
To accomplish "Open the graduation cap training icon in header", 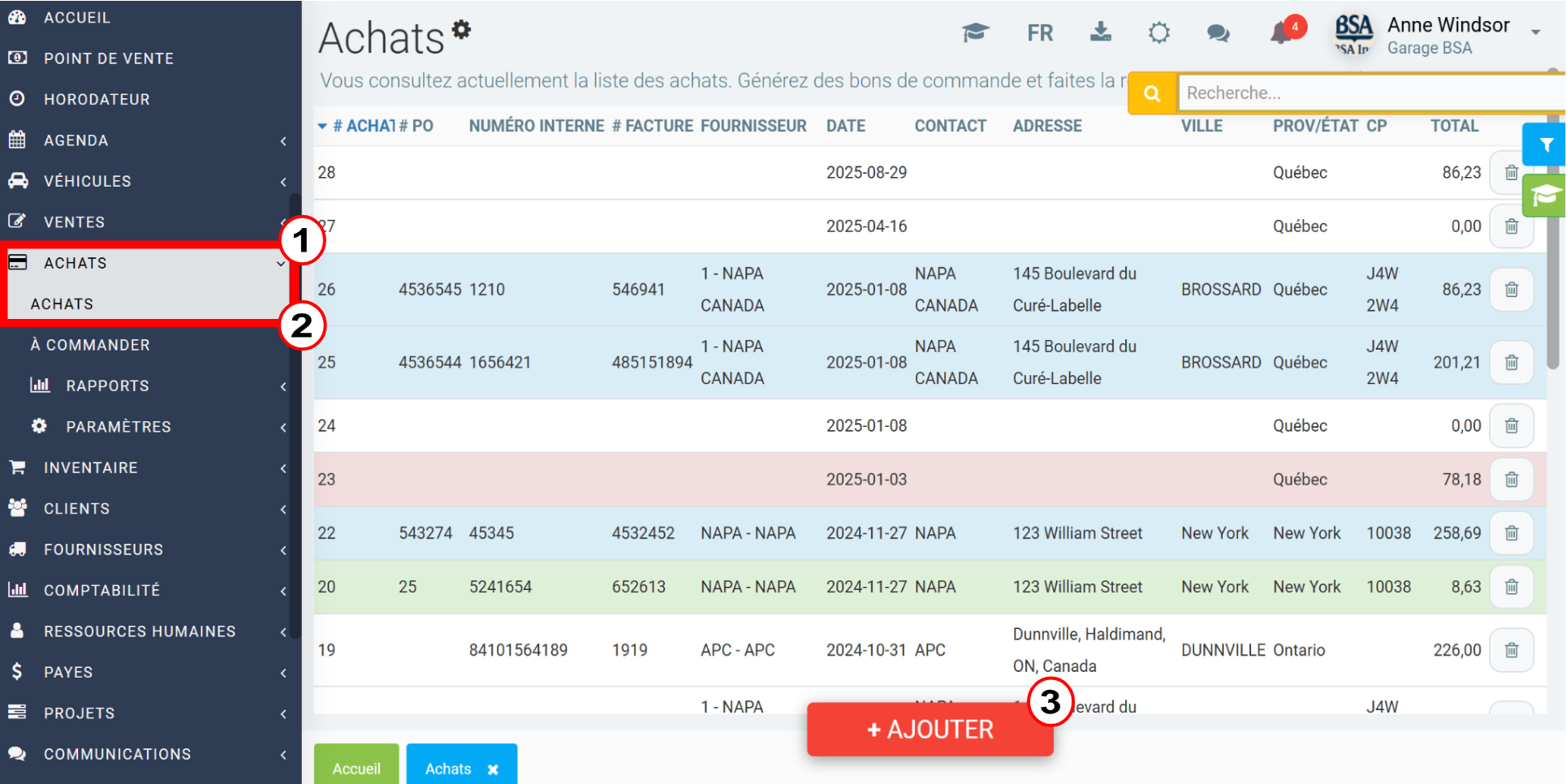I will [x=976, y=32].
